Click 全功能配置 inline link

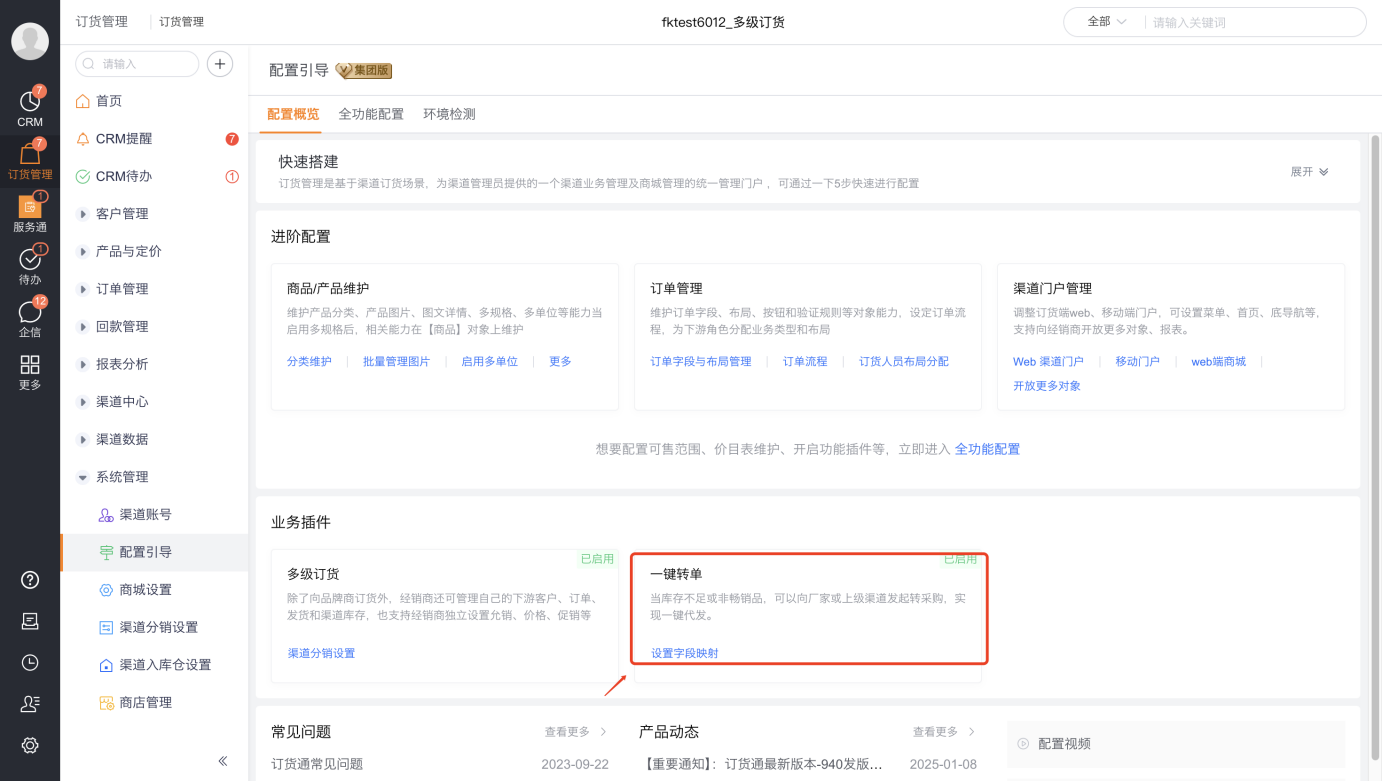coord(987,450)
